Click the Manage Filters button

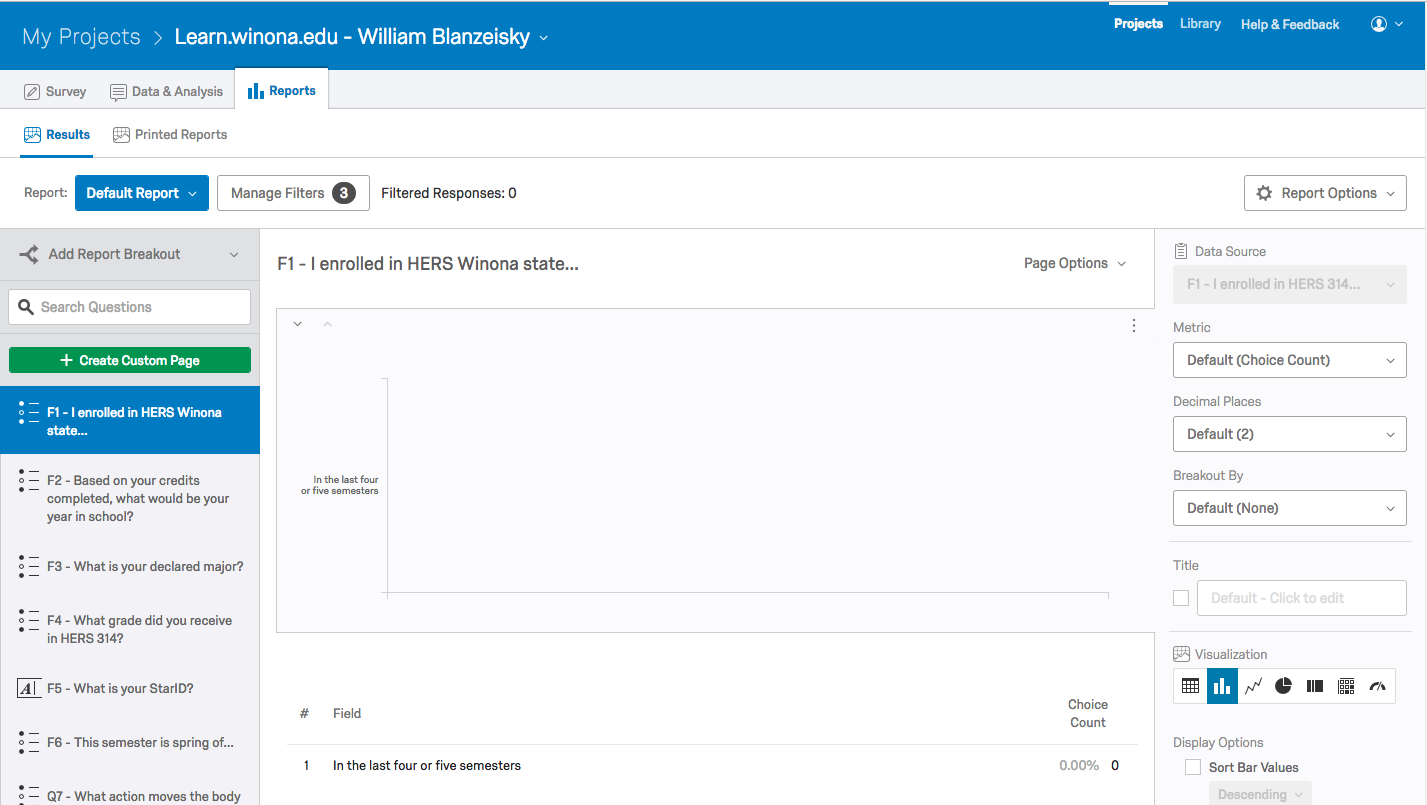(293, 193)
